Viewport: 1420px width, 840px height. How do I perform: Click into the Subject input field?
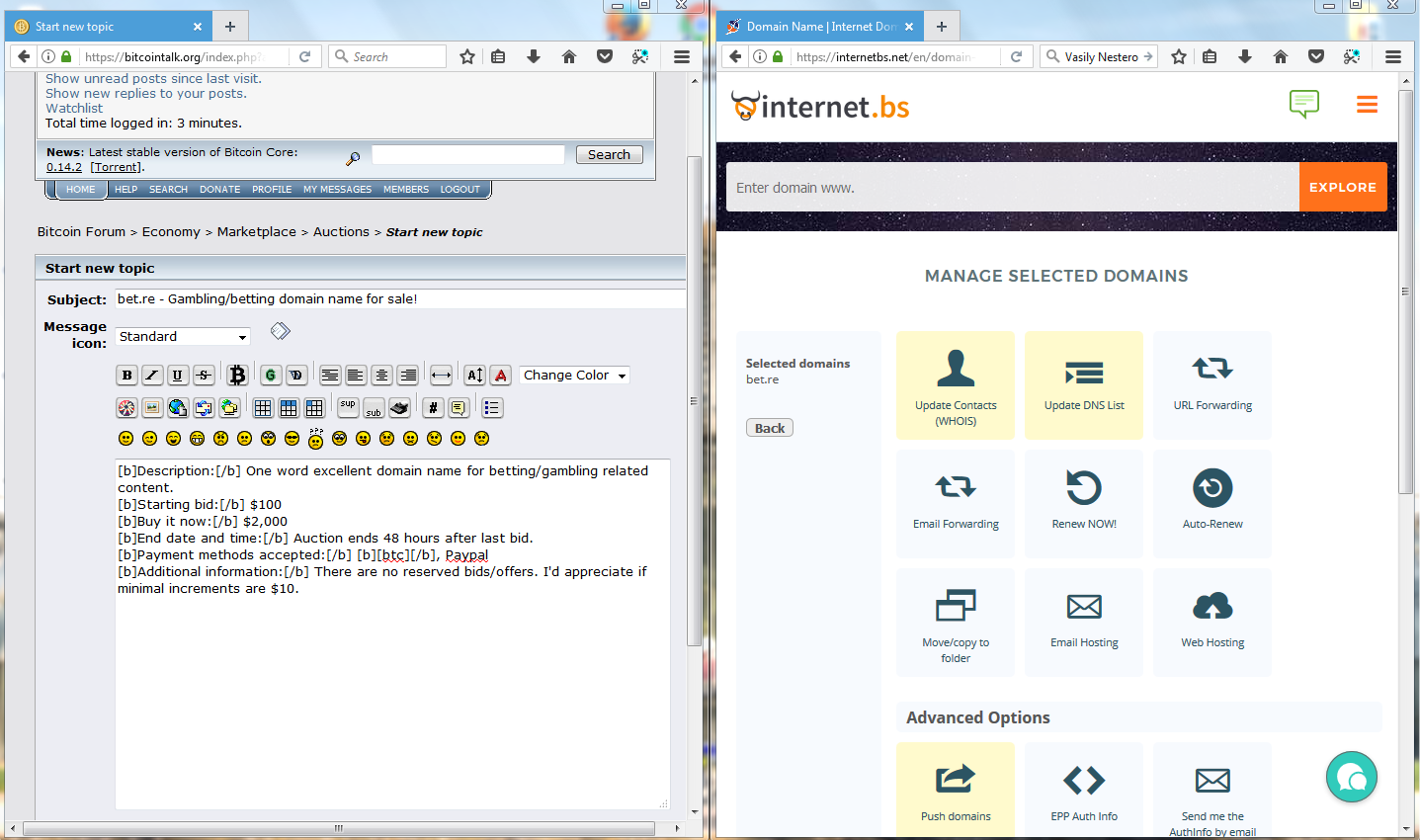pyautogui.click(x=400, y=298)
